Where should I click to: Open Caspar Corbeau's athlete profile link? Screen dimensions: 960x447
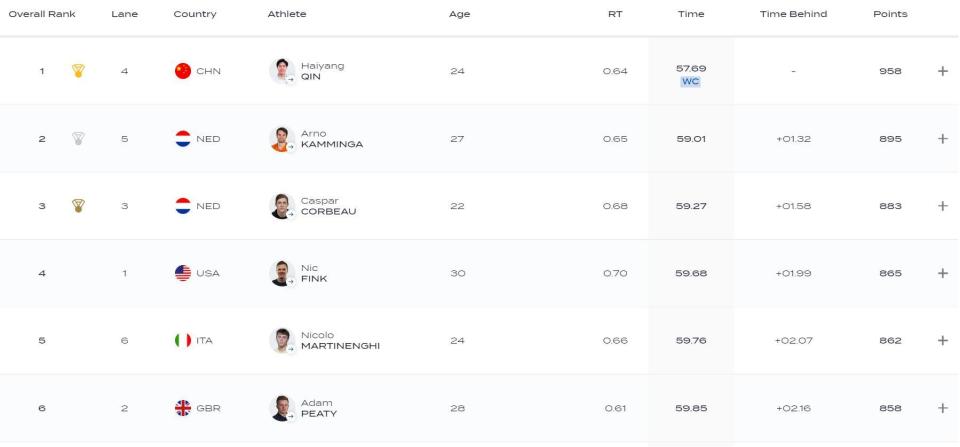pos(328,206)
